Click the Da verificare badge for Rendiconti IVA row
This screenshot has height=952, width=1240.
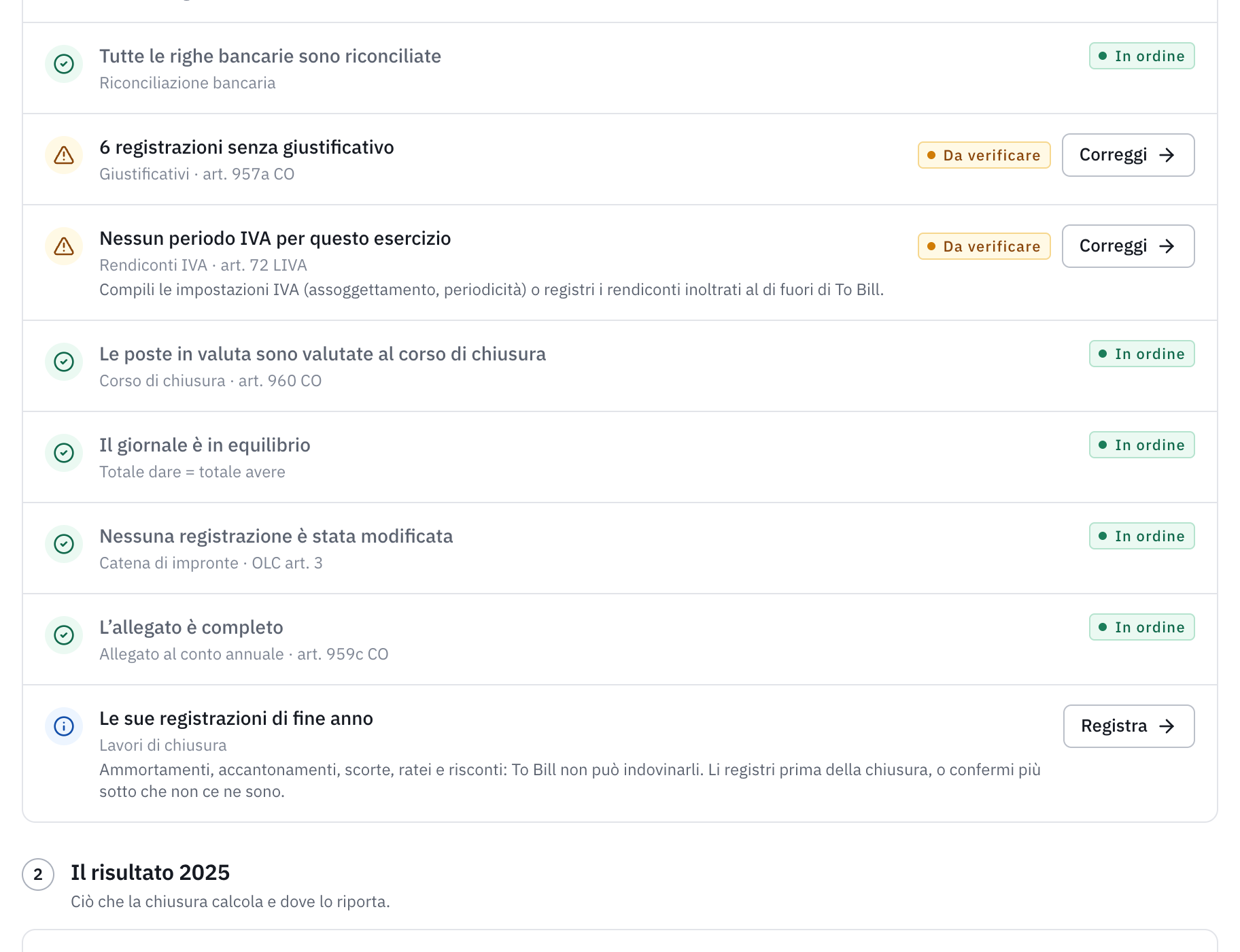point(984,246)
